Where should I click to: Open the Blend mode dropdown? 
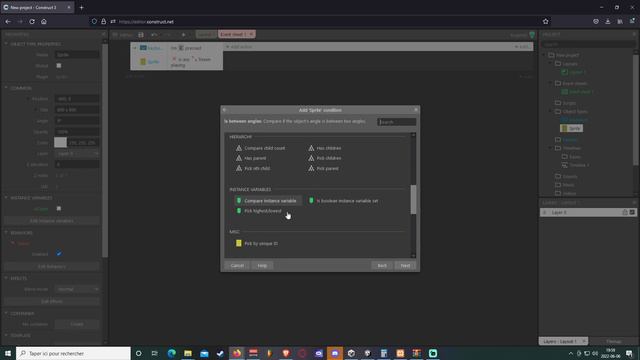[x=77, y=289]
